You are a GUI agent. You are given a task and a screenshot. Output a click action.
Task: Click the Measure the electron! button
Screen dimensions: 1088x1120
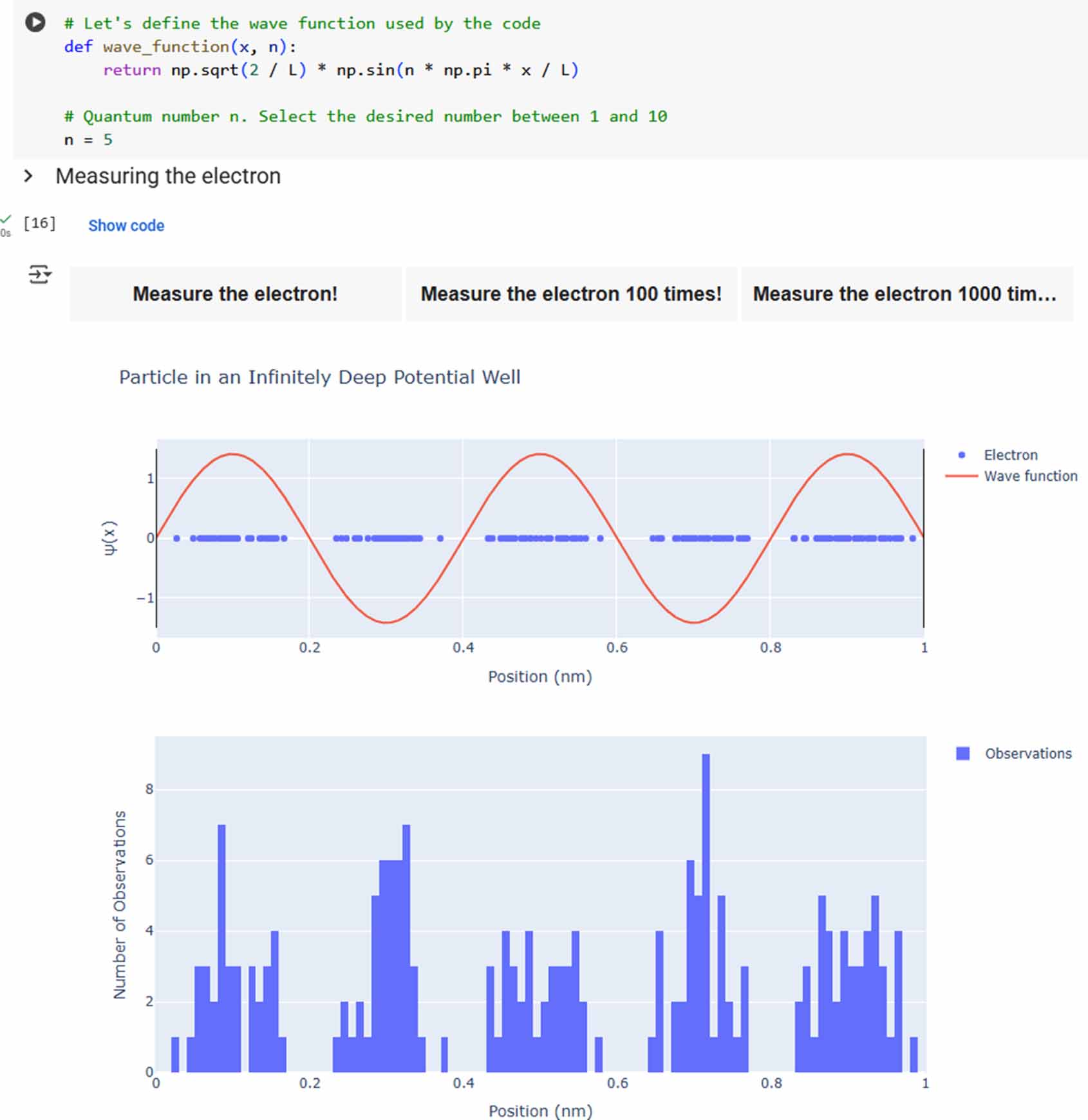coord(235,294)
